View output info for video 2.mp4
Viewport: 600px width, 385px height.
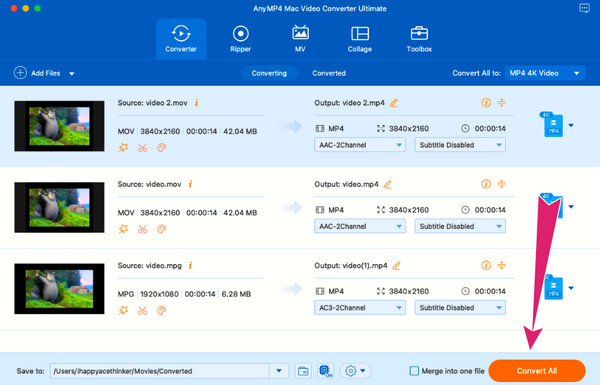[486, 103]
